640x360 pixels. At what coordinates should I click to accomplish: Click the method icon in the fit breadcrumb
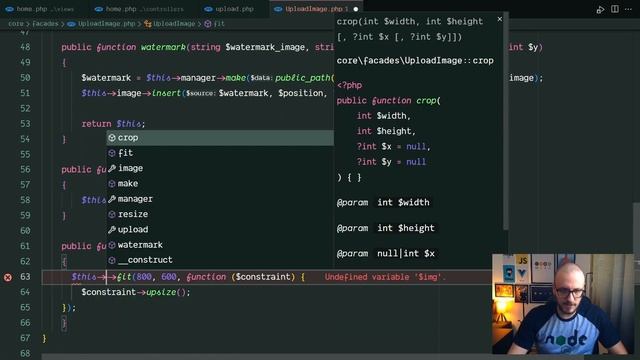point(208,24)
